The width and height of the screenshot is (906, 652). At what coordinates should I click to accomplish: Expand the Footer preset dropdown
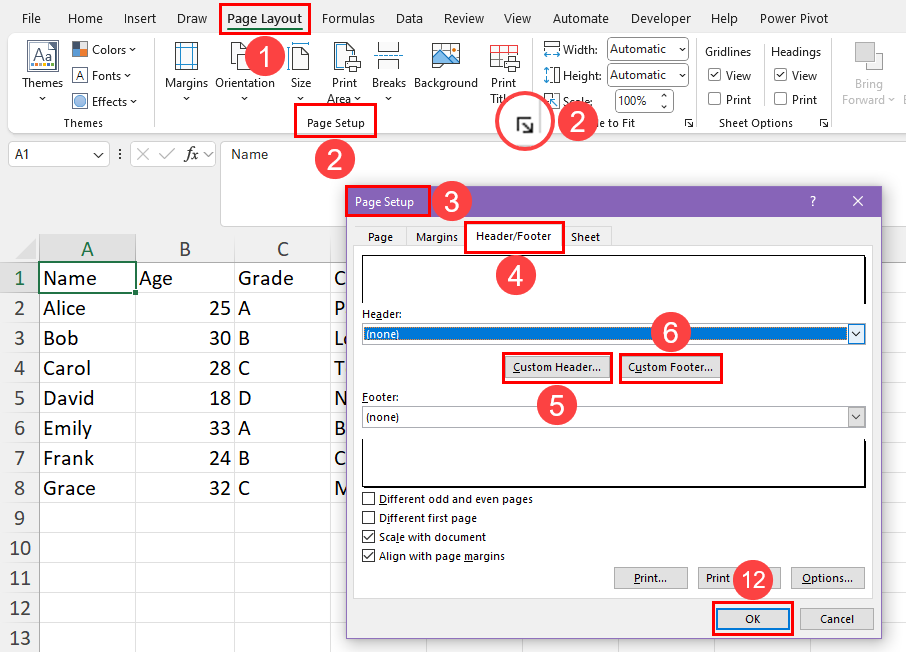[856, 417]
